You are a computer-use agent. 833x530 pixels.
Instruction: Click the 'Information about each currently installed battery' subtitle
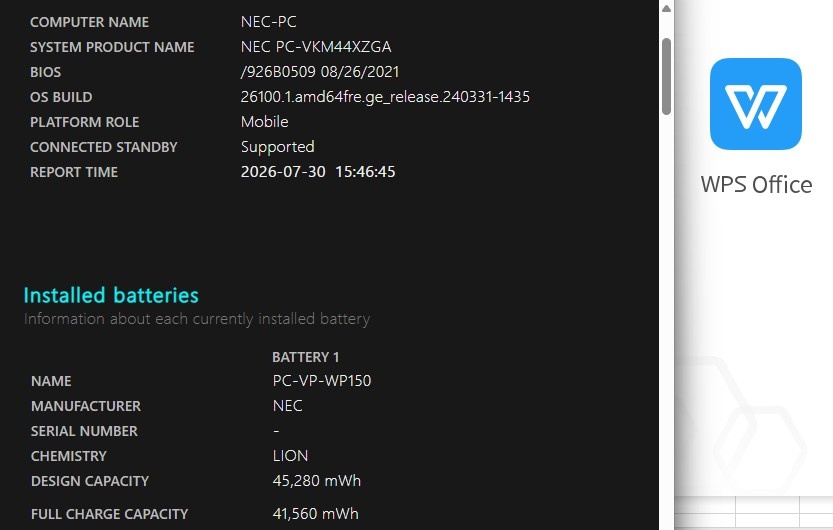197,319
